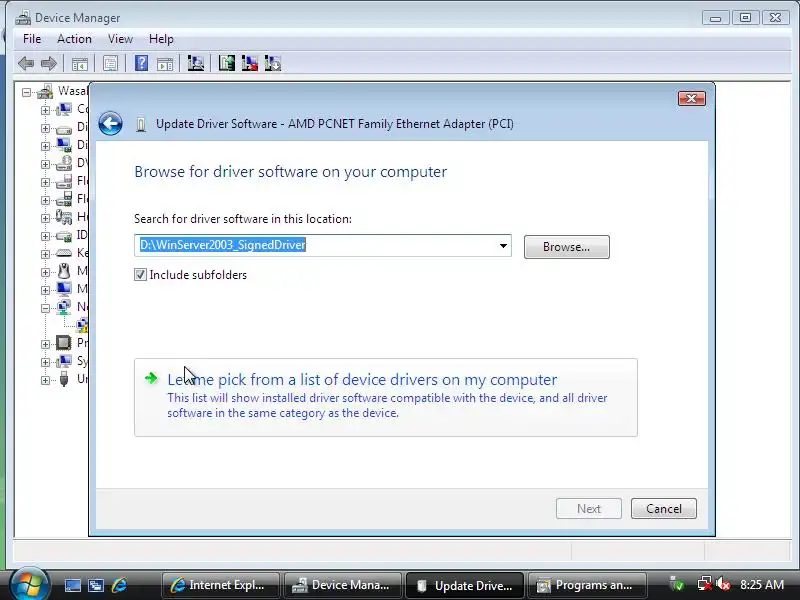Image resolution: width=800 pixels, height=600 pixels.
Task: Choose Let me pick from a list of device drivers
Action: tap(386, 397)
